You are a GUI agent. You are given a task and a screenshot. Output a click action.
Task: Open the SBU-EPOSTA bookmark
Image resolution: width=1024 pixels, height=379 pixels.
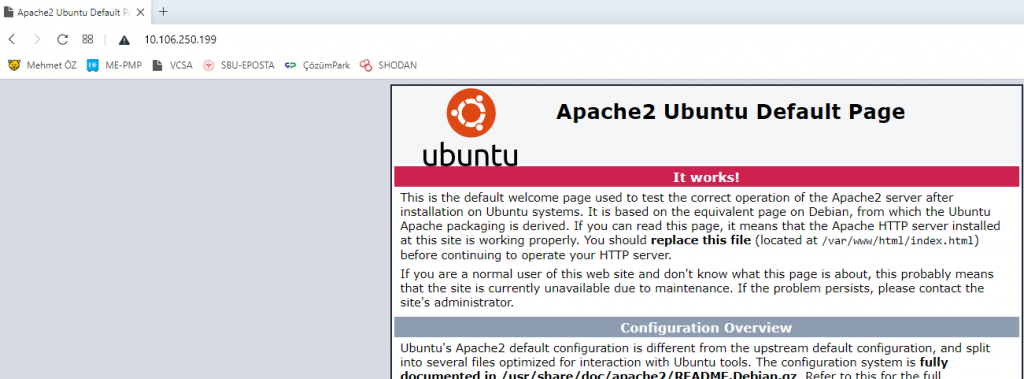pyautogui.click(x=238, y=65)
